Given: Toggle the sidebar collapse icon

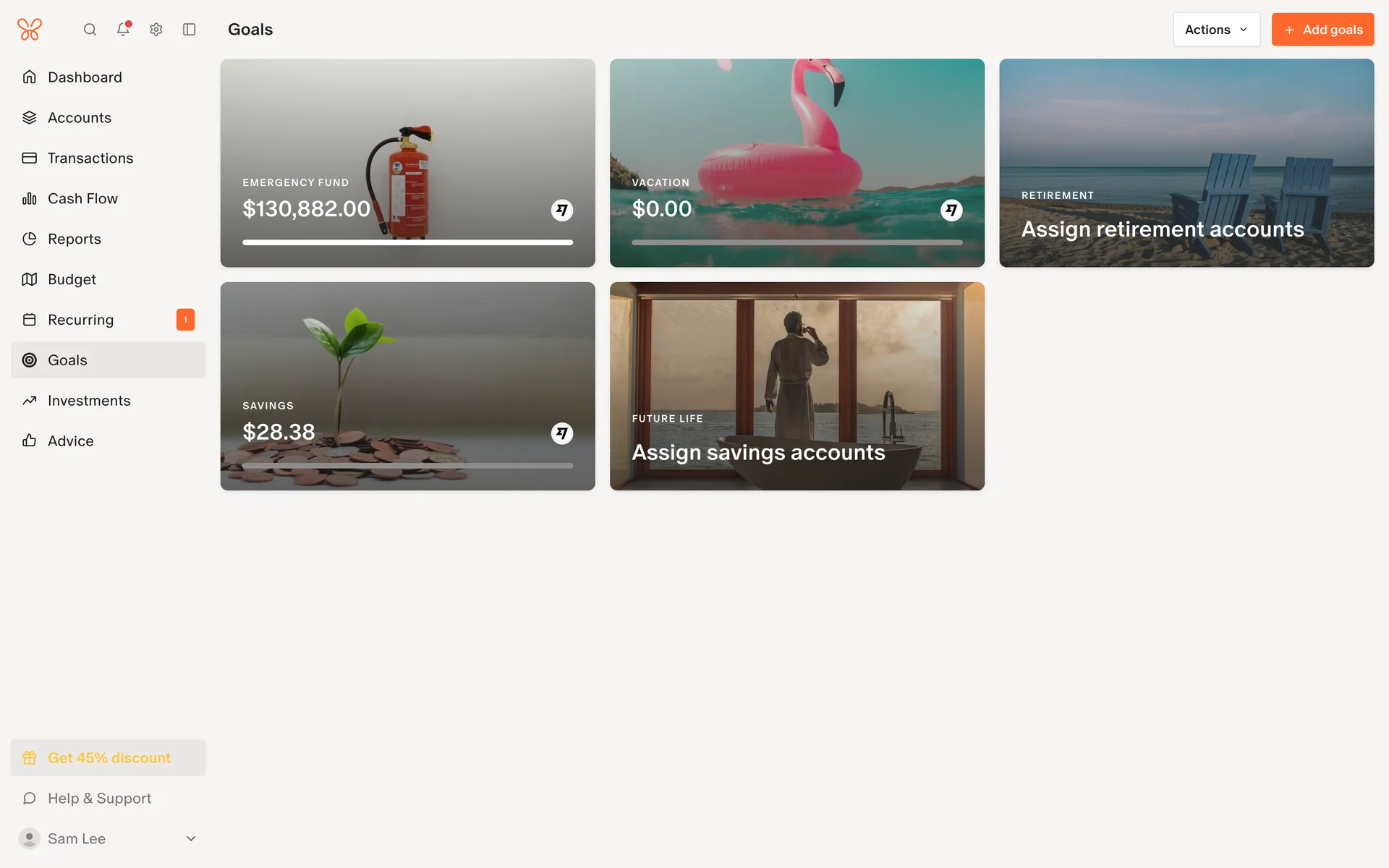Looking at the screenshot, I should coord(190,30).
